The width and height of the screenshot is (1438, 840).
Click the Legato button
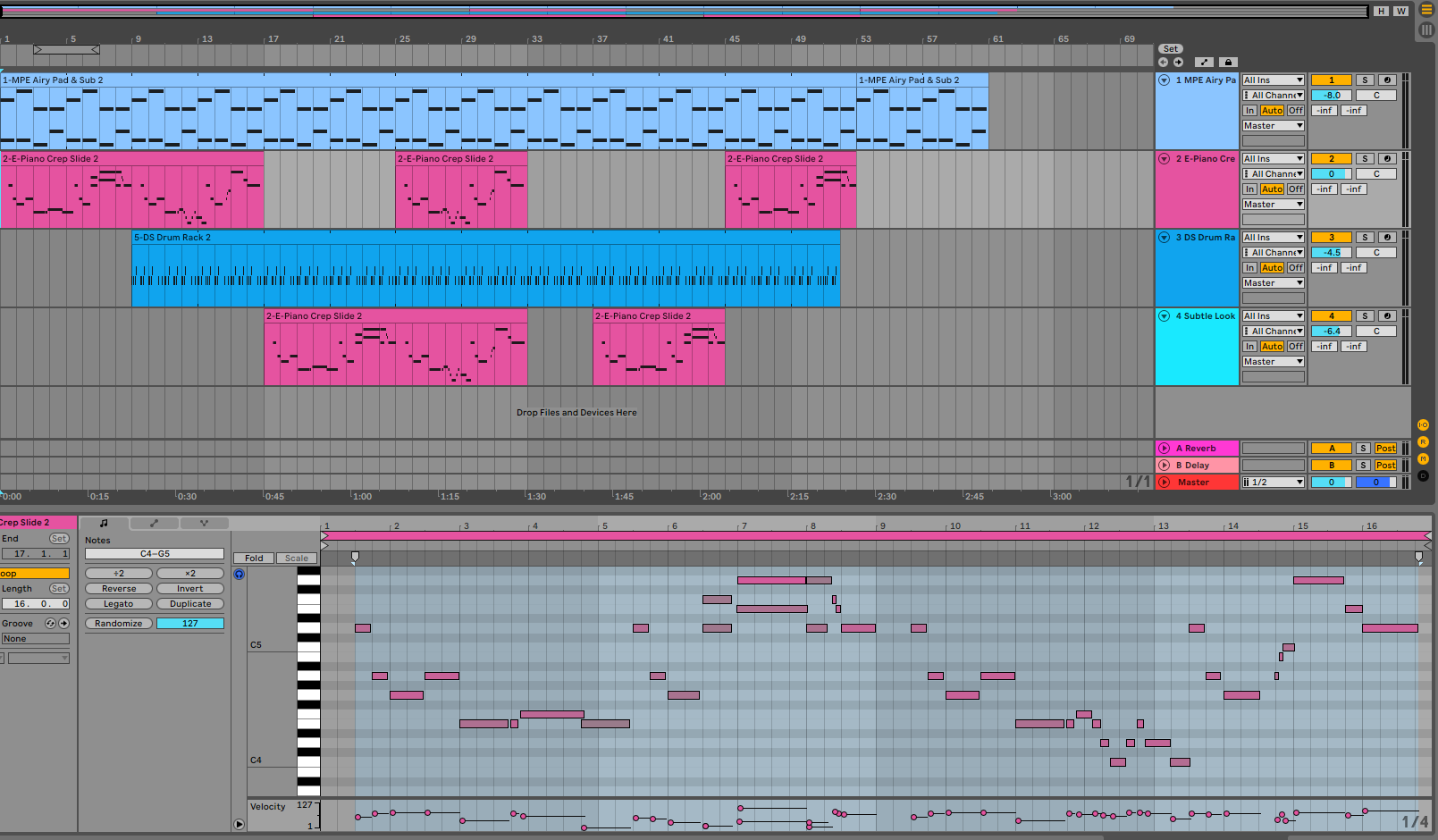click(x=119, y=604)
